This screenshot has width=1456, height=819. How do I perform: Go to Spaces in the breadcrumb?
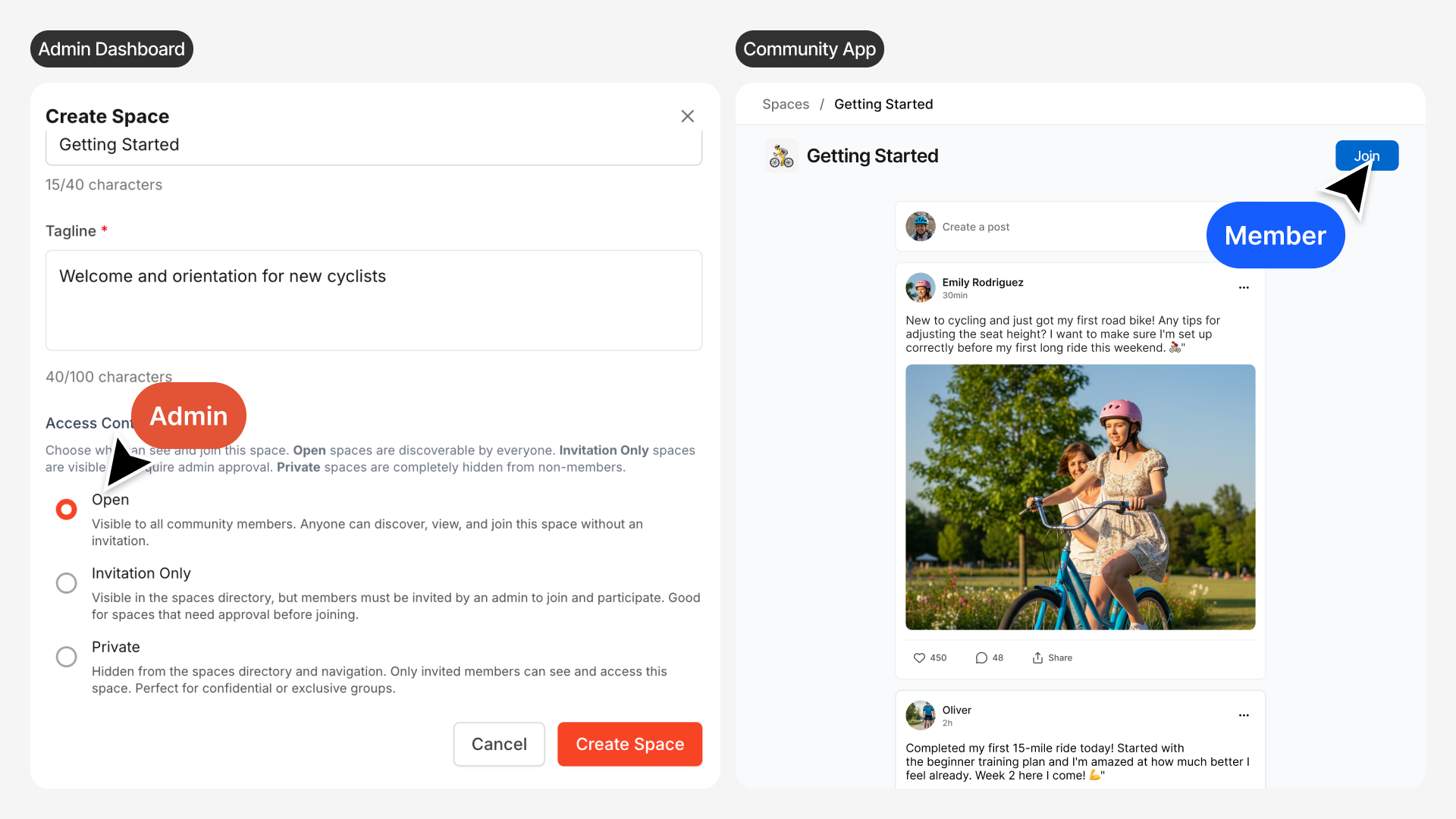[786, 104]
